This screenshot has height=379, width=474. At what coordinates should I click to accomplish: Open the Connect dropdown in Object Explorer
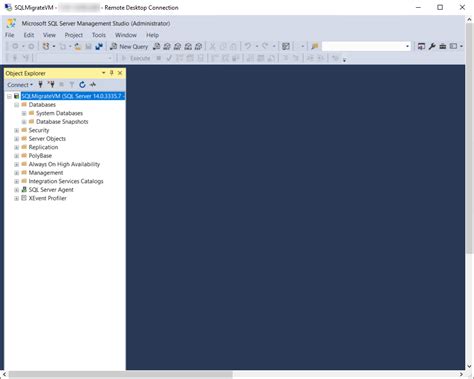coord(20,85)
